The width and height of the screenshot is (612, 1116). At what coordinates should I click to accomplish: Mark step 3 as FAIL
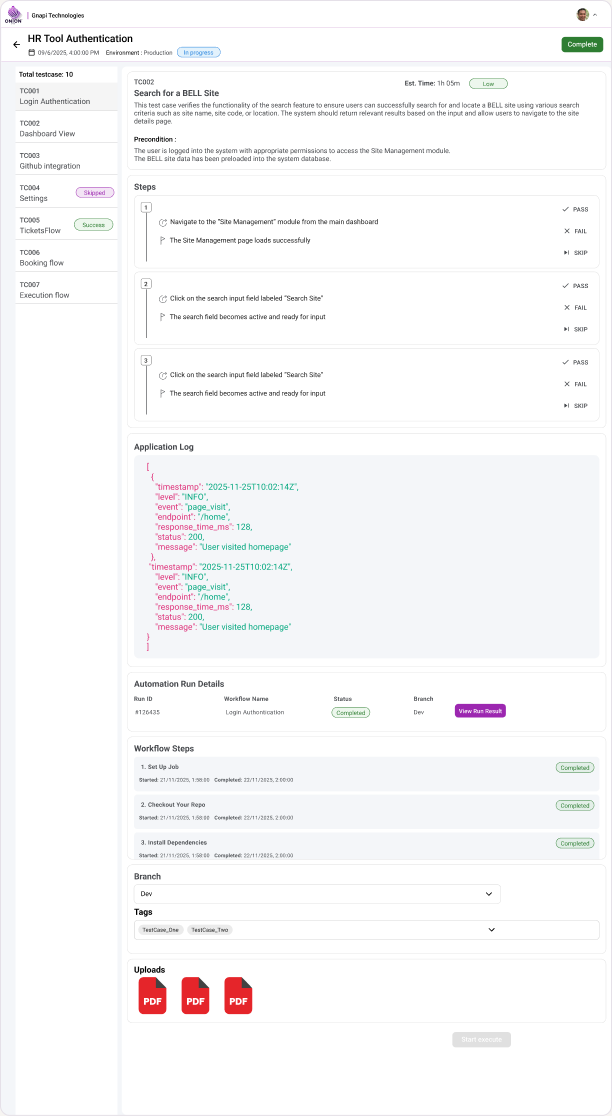(x=575, y=384)
